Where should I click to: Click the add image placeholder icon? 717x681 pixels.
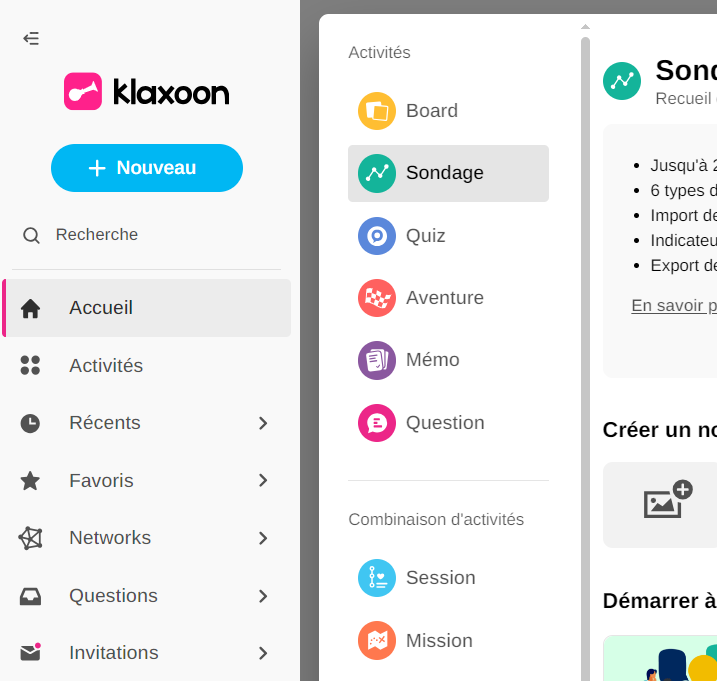click(x=667, y=501)
